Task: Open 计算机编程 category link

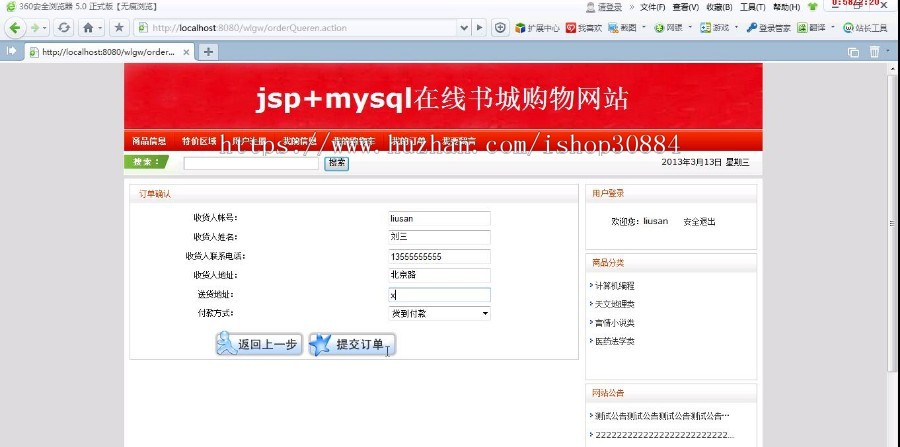Action: tap(614, 285)
